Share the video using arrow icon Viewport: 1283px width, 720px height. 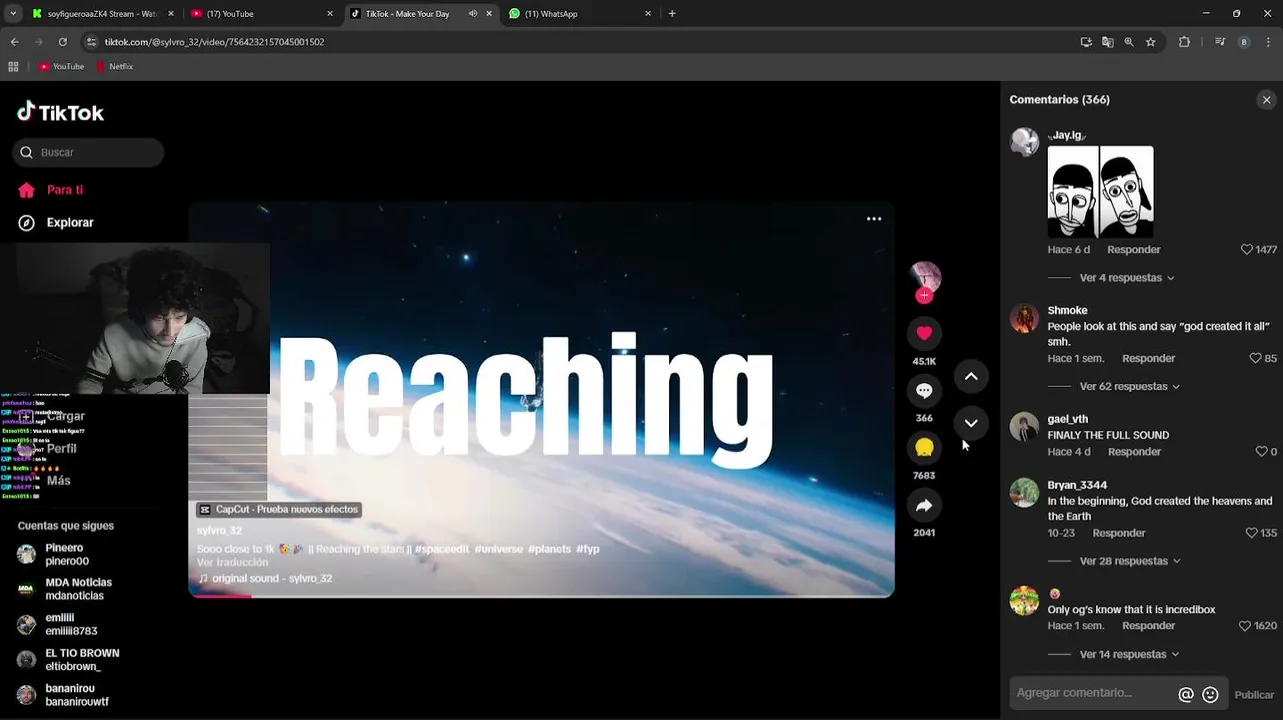click(x=924, y=505)
